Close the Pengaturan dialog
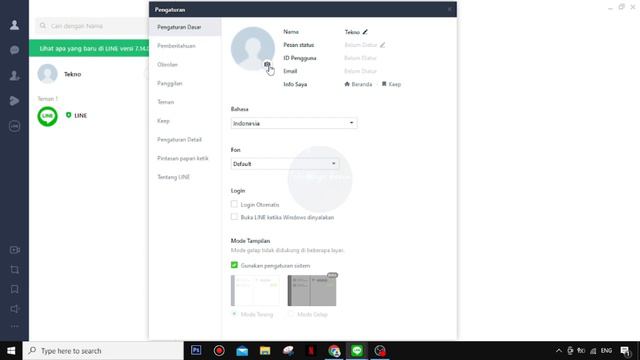 pyautogui.click(x=449, y=9)
